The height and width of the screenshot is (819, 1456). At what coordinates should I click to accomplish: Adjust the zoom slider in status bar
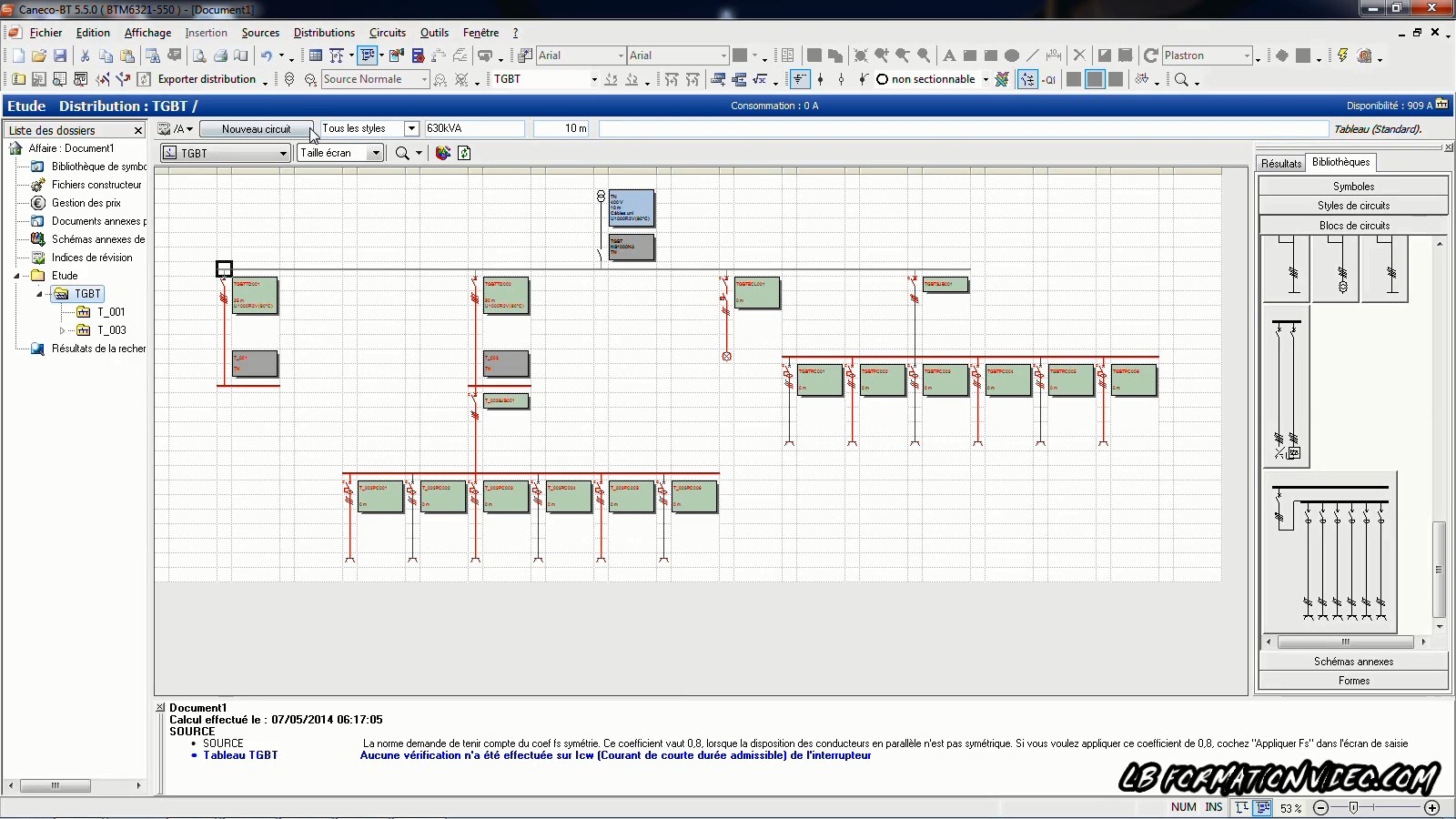point(1354,807)
